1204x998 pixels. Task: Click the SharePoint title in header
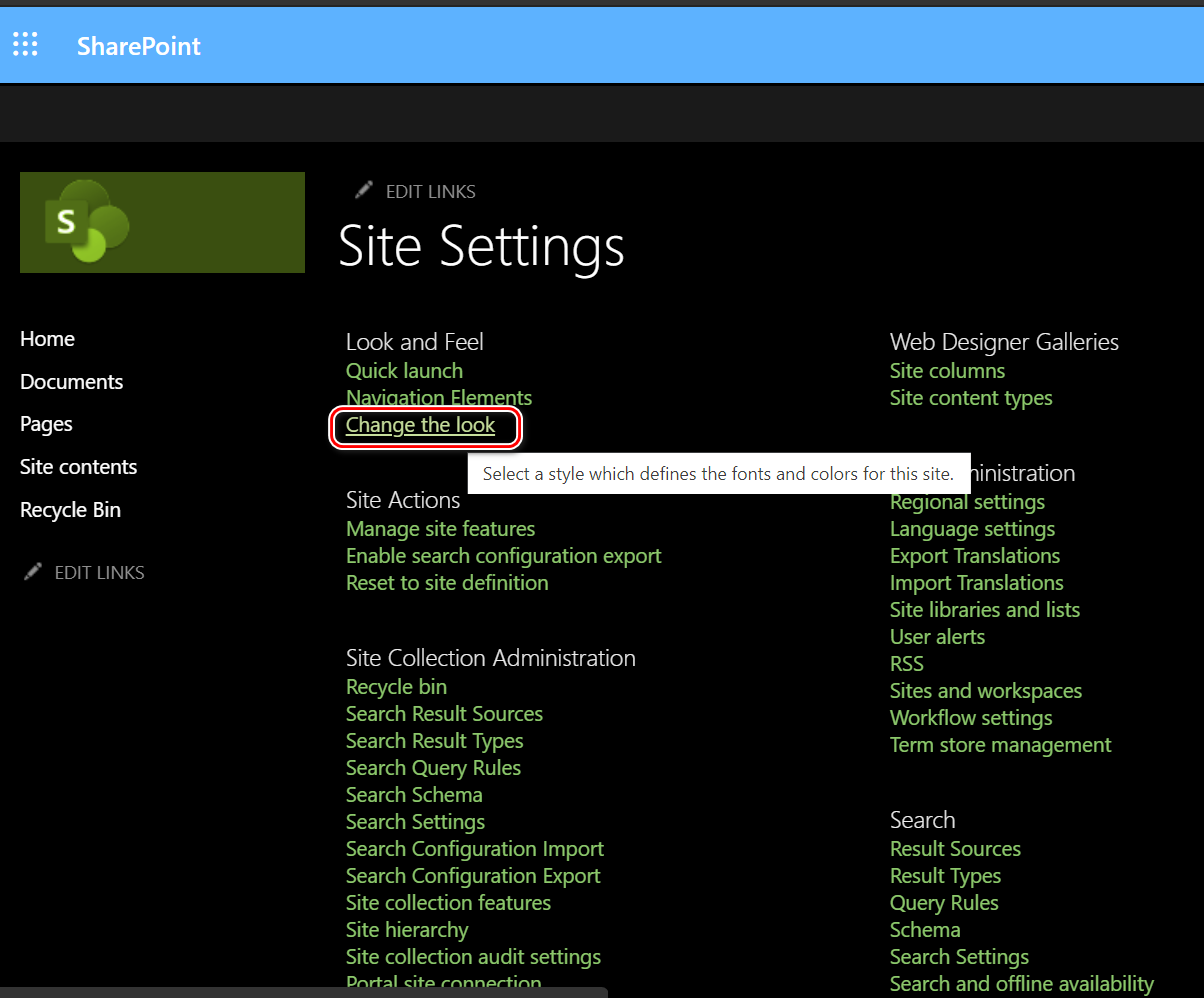pyautogui.click(x=139, y=46)
